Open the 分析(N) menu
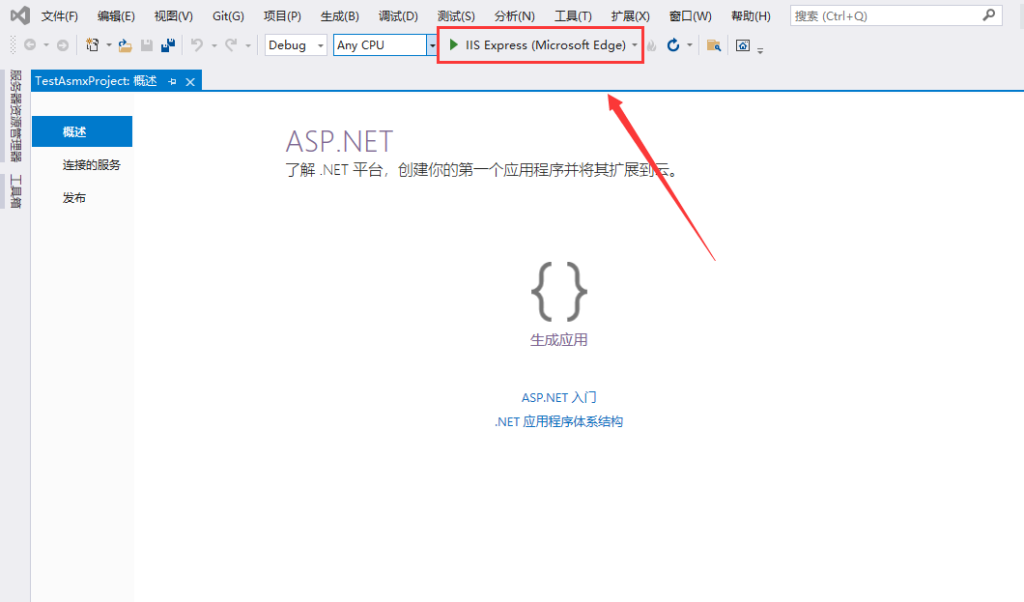This screenshot has height=602, width=1024. (515, 16)
